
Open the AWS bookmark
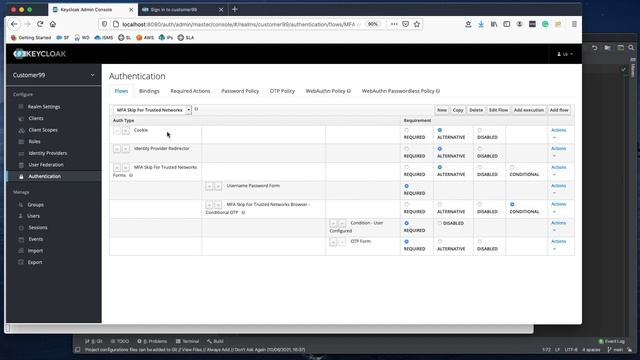(145, 38)
